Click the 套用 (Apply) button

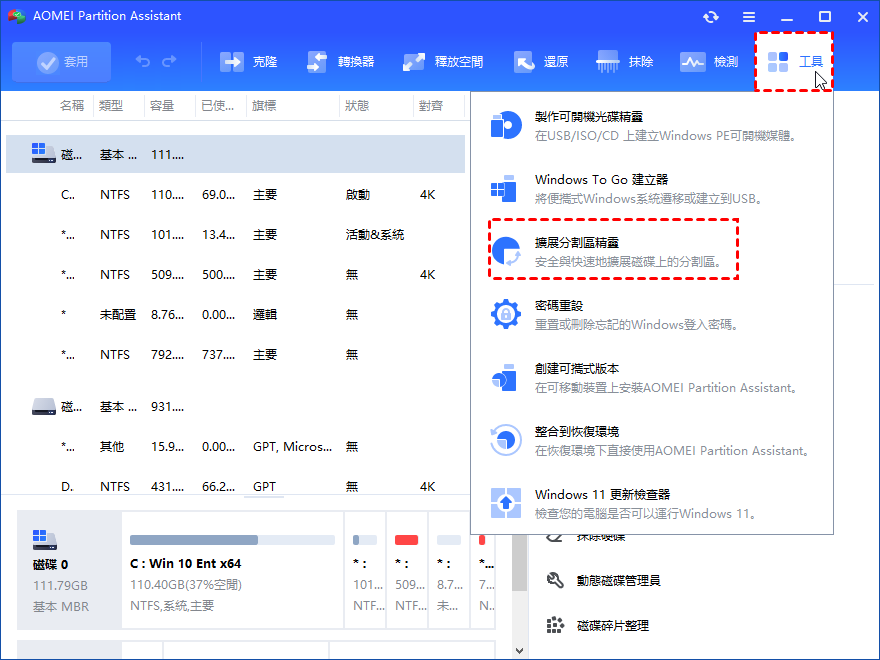point(61,62)
